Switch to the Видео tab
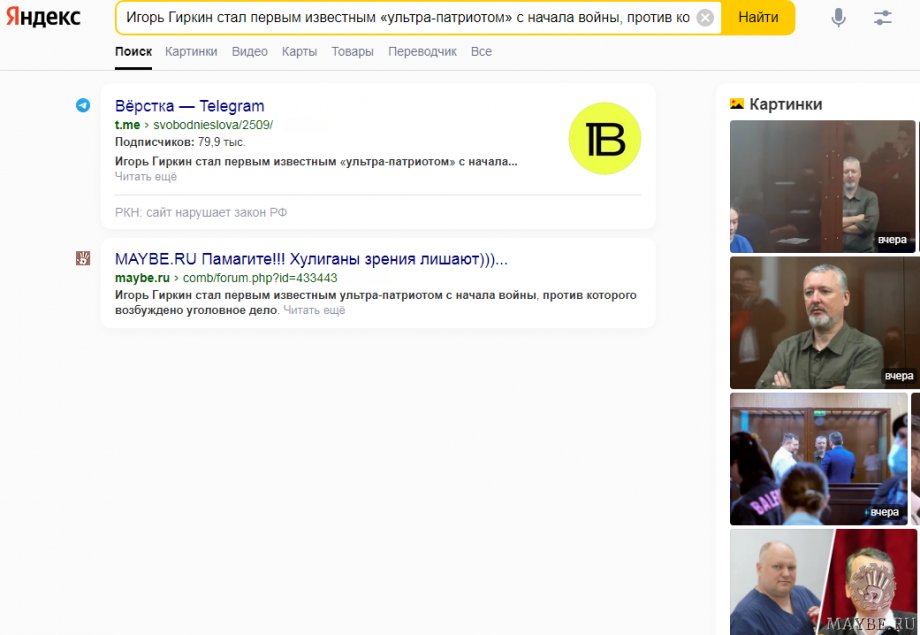 click(x=250, y=52)
